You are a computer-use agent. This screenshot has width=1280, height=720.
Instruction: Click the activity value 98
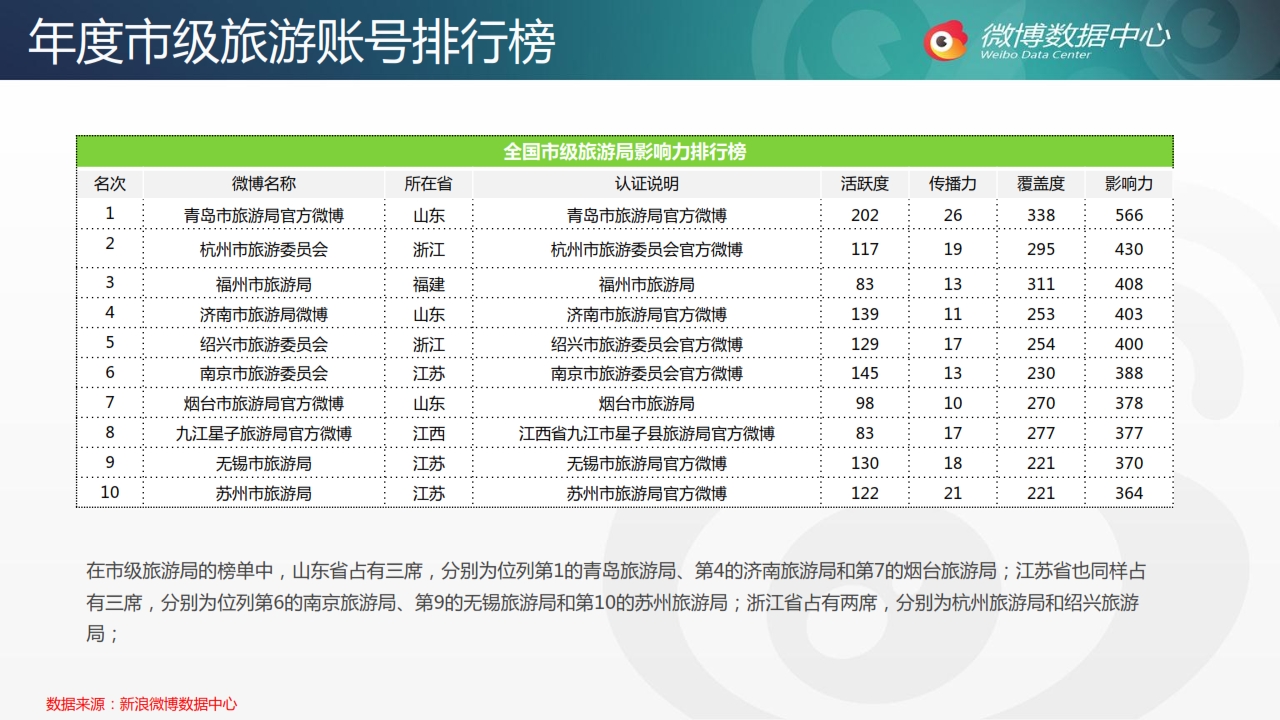tap(865, 403)
